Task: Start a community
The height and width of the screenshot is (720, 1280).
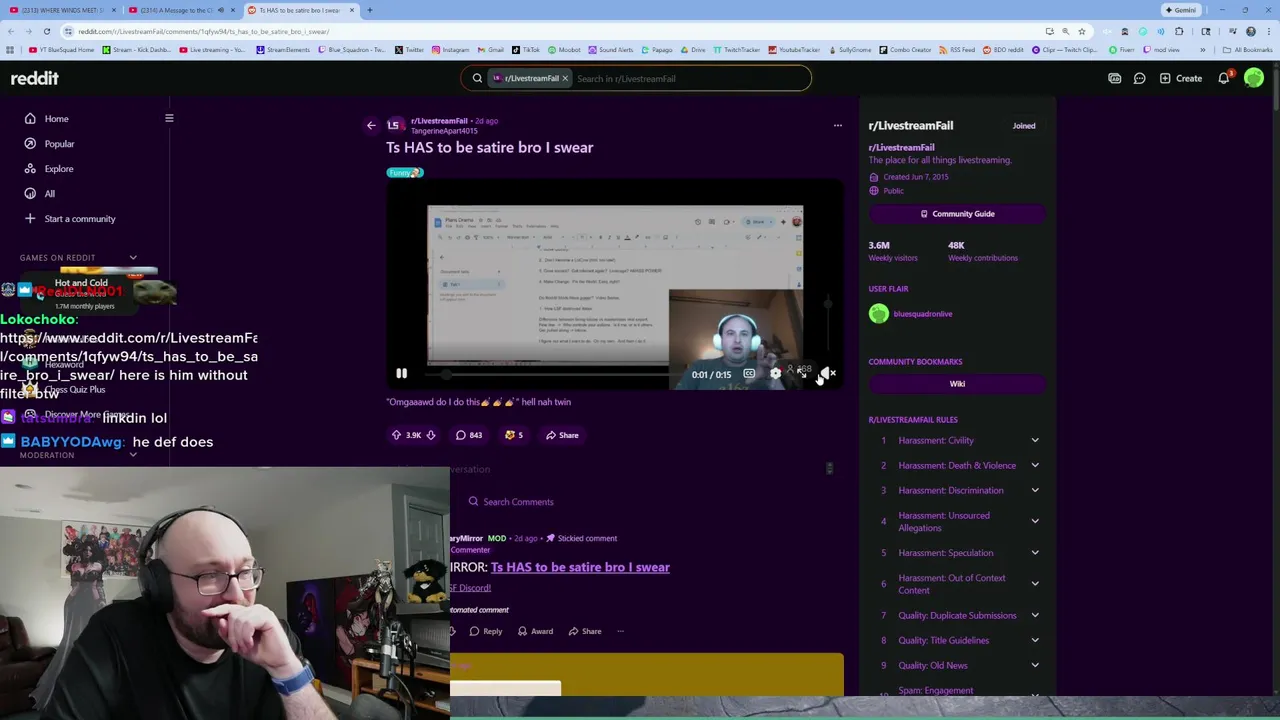Action: coord(80,219)
